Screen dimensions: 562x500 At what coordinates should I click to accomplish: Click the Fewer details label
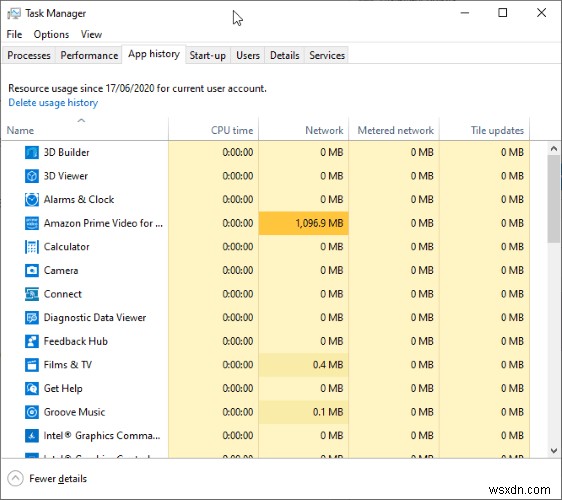[58, 479]
